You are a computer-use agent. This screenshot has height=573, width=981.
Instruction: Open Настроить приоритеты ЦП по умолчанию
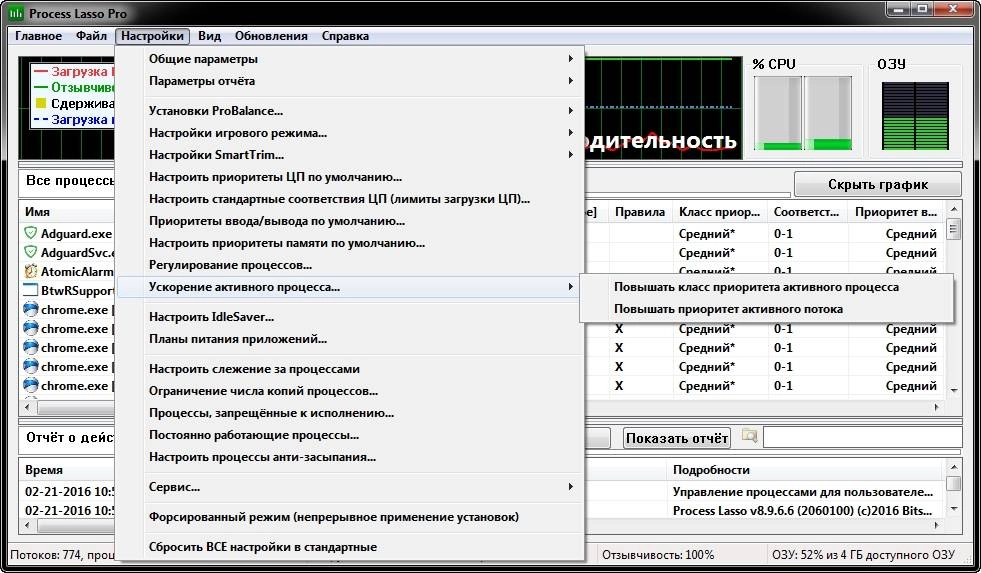(350, 177)
